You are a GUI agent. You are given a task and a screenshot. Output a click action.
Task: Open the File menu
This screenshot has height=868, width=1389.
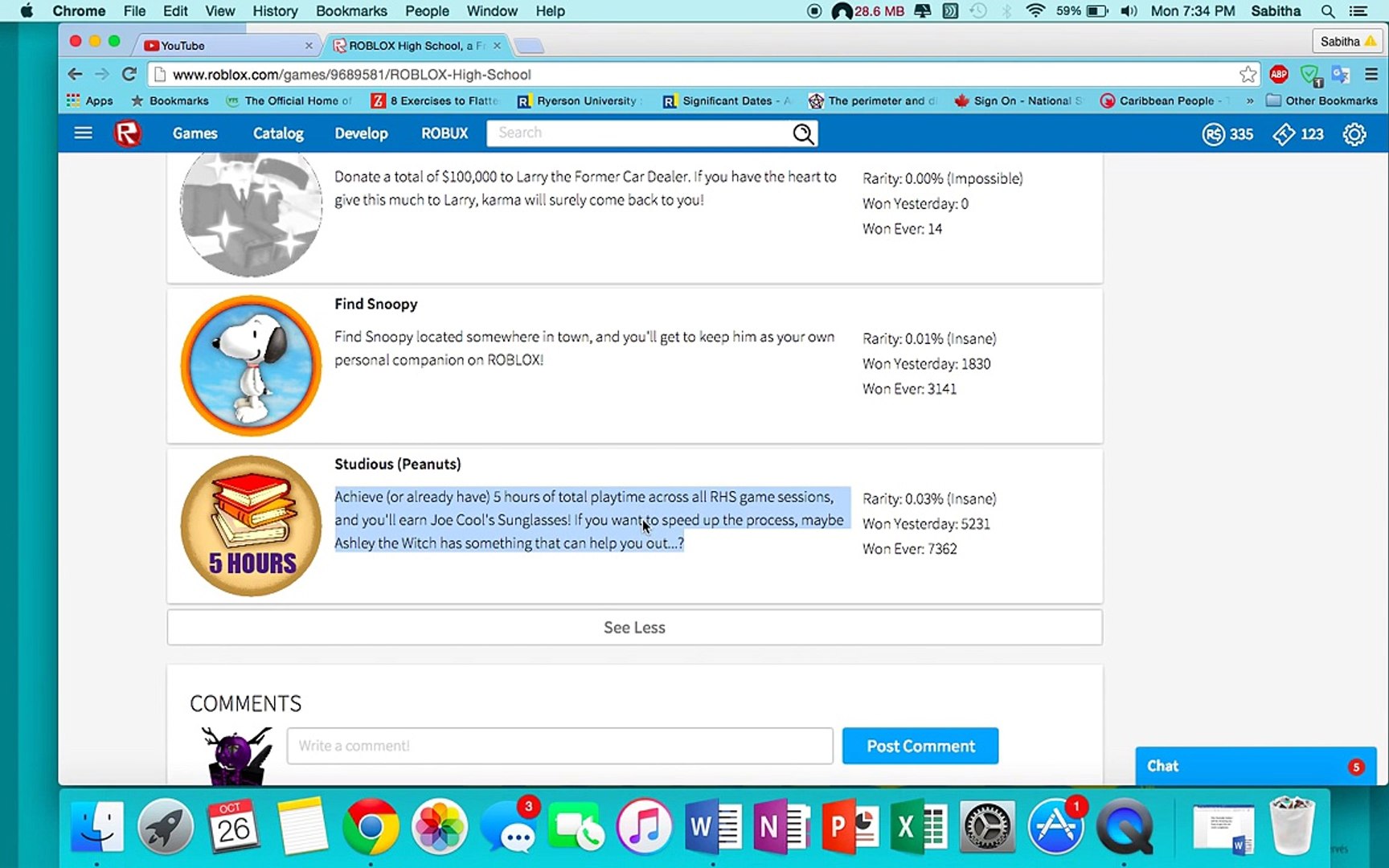[x=134, y=11]
